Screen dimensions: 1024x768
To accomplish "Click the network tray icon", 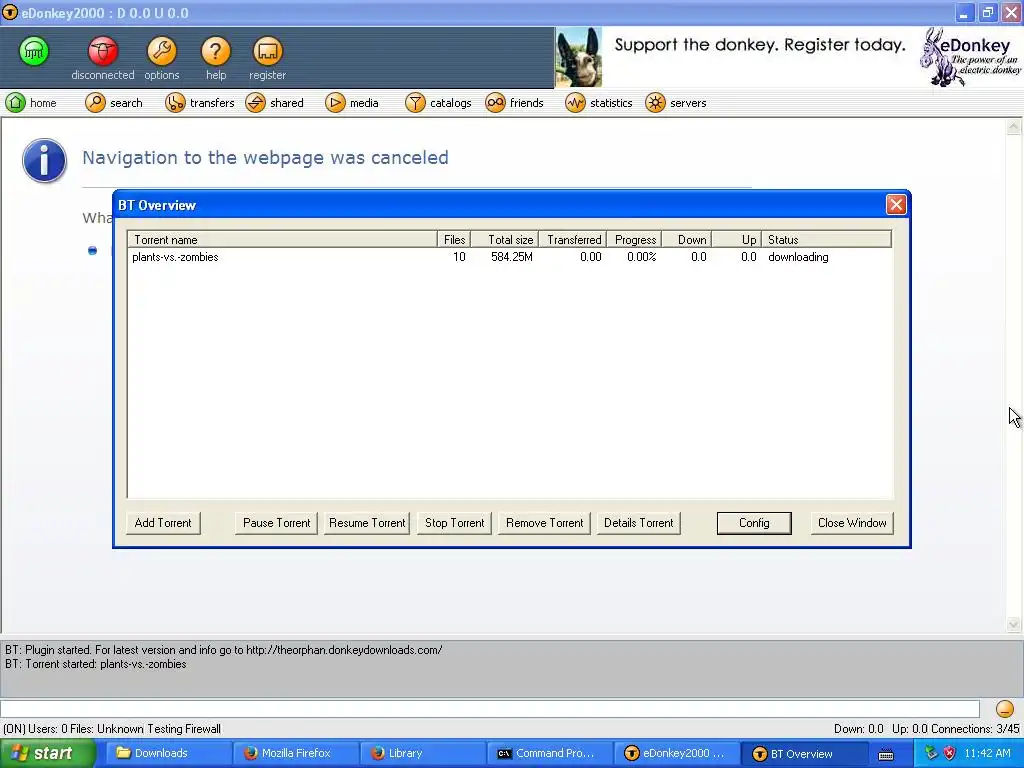I will (x=931, y=754).
